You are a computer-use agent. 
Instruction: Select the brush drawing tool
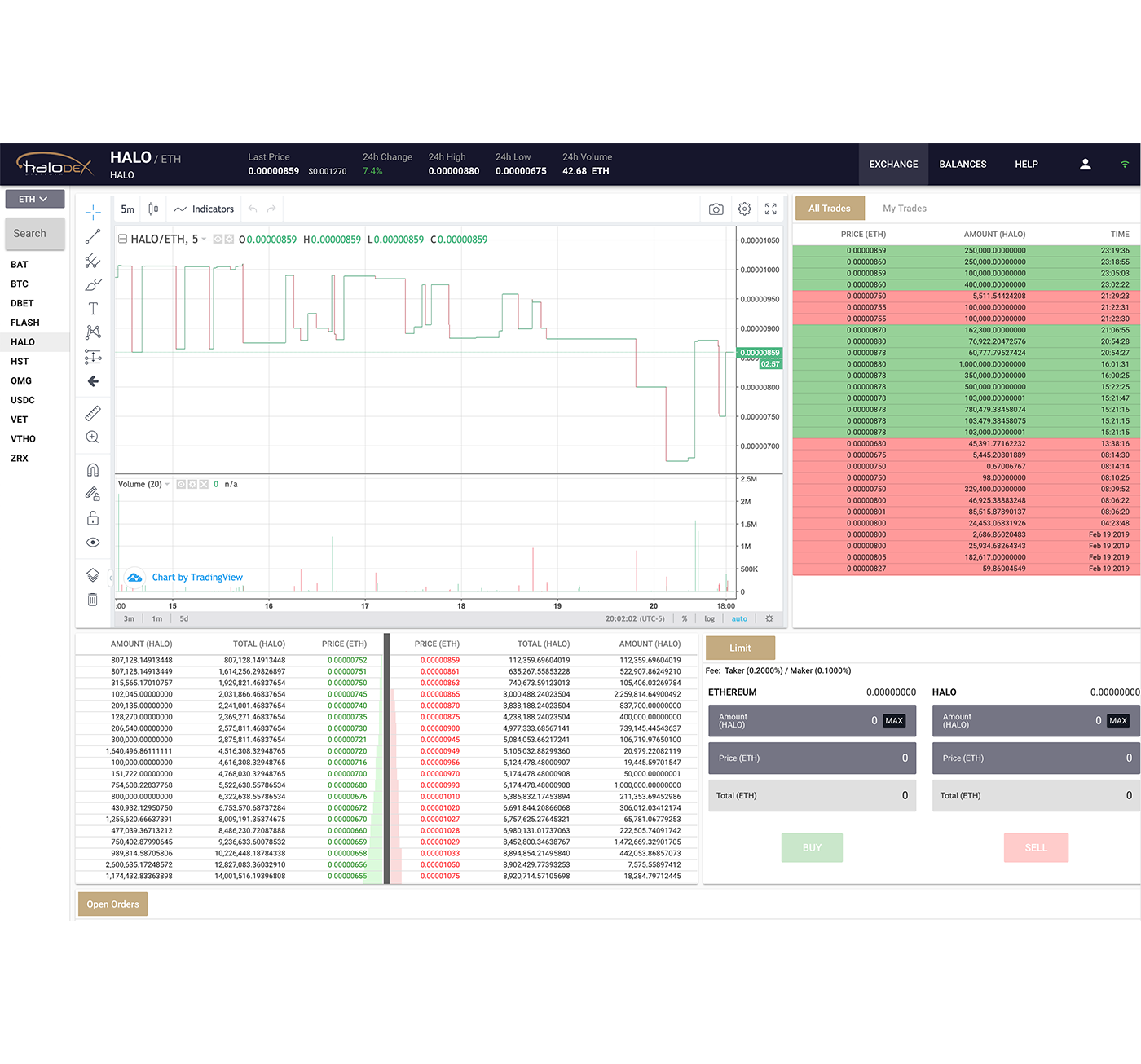point(93,285)
